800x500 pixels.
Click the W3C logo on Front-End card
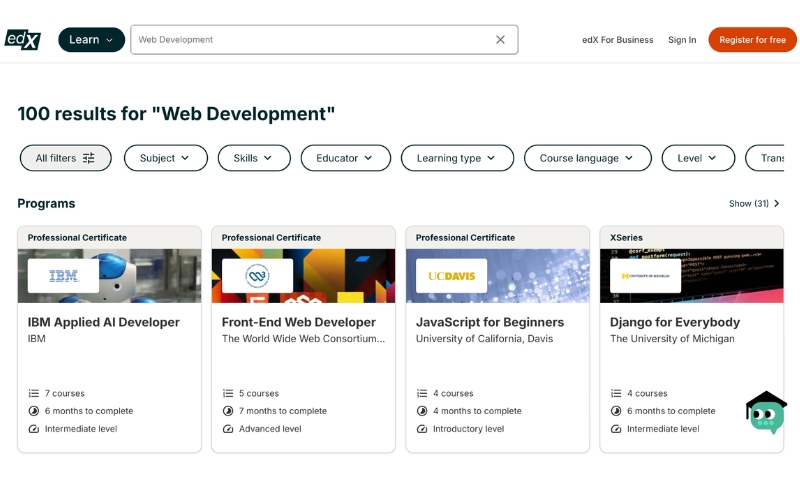(x=257, y=276)
